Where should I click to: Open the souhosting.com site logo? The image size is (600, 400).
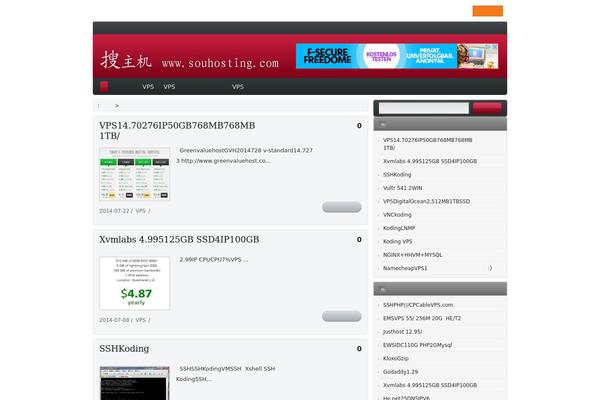click(x=190, y=60)
